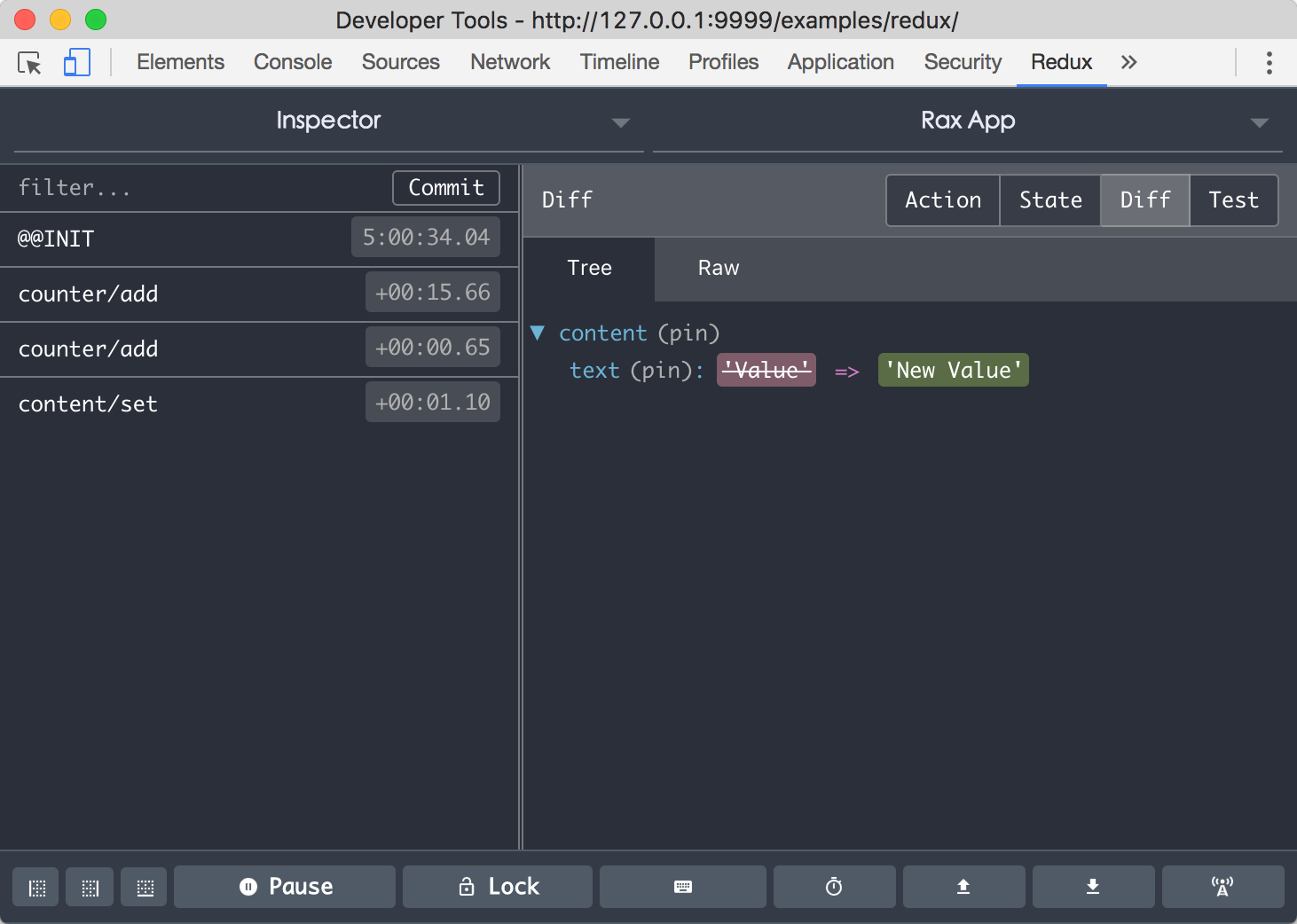Image resolution: width=1297 pixels, height=924 pixels.
Task: Toggle Pause recording of actions
Action: coord(284,887)
